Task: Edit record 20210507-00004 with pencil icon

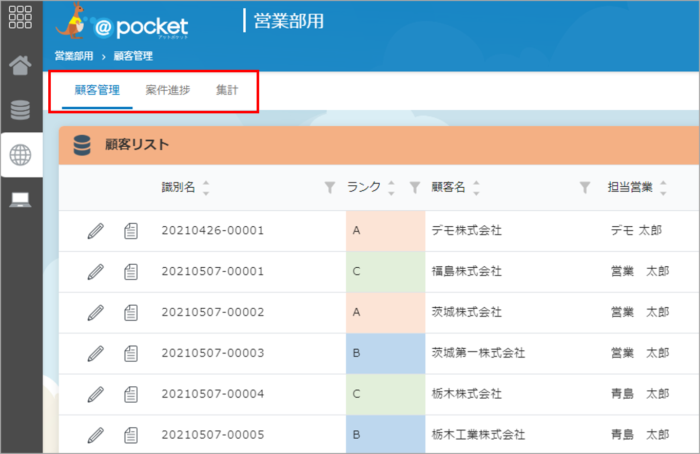Action: point(96,394)
